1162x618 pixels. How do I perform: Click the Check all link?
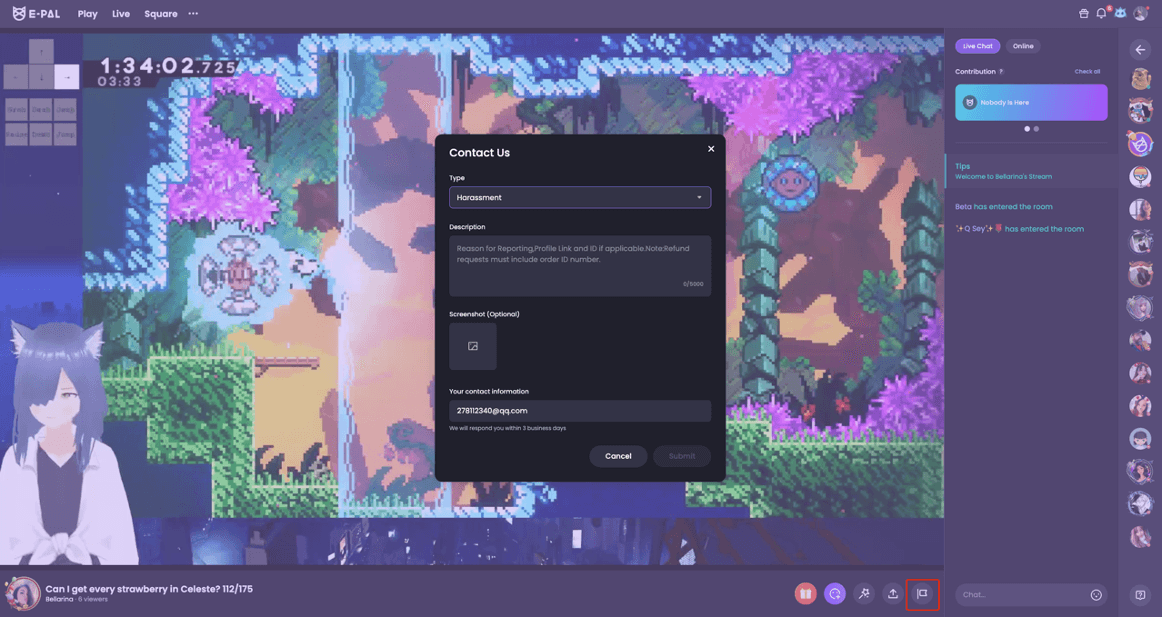tap(1087, 72)
